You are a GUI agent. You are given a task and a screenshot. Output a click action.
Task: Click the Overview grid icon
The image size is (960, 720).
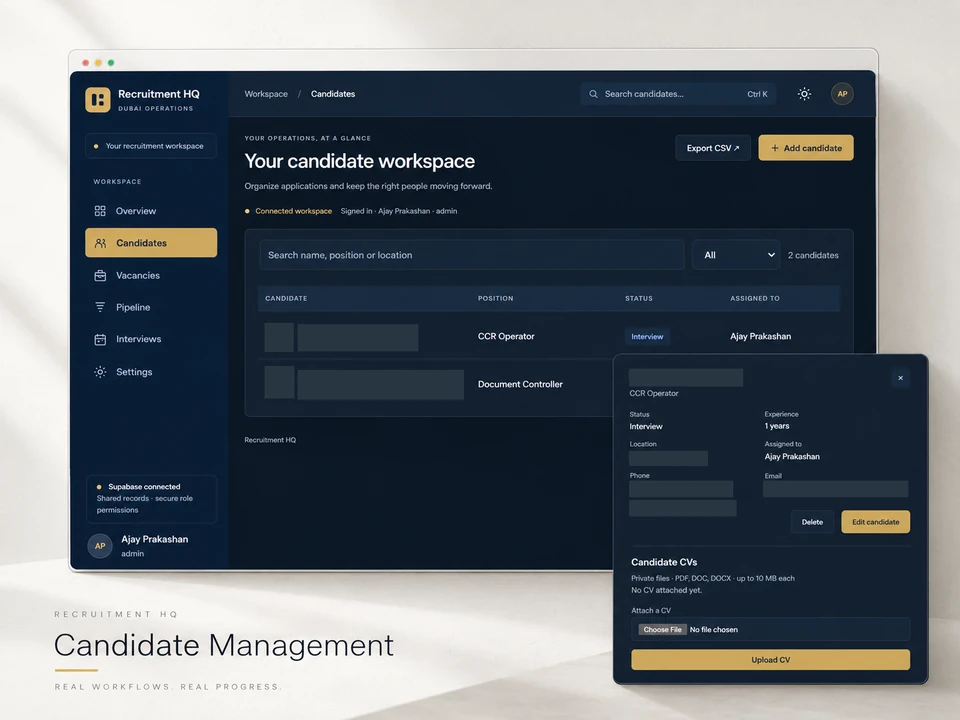point(100,211)
